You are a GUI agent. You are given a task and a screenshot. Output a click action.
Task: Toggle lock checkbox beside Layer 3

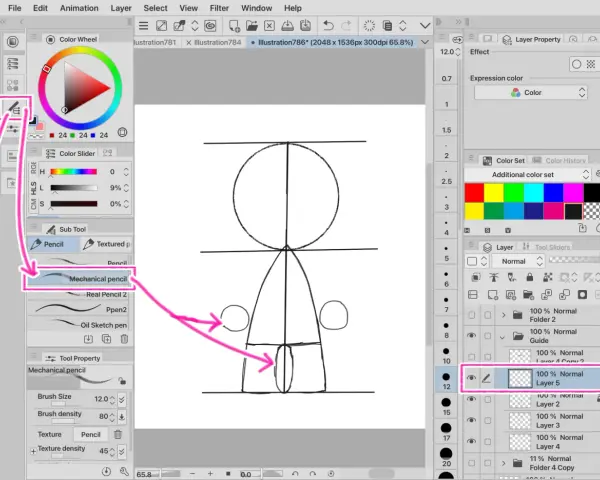488,420
